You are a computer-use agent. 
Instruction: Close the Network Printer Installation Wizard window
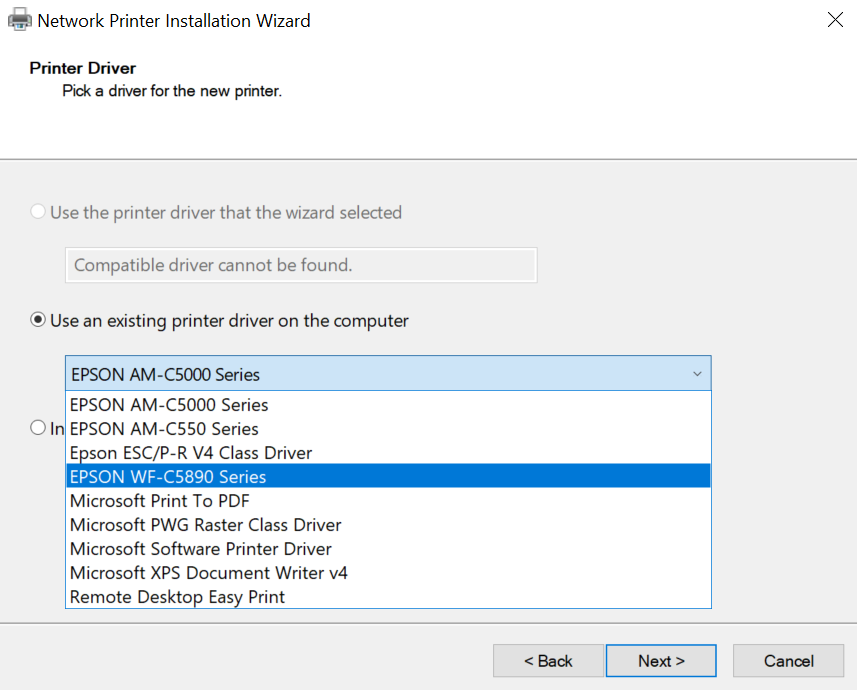point(835,20)
